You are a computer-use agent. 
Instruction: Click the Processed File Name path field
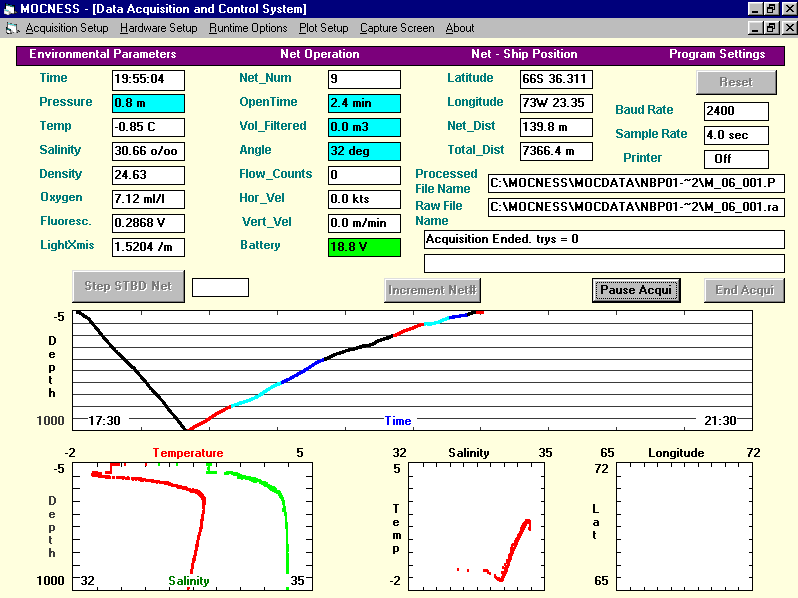click(636, 183)
